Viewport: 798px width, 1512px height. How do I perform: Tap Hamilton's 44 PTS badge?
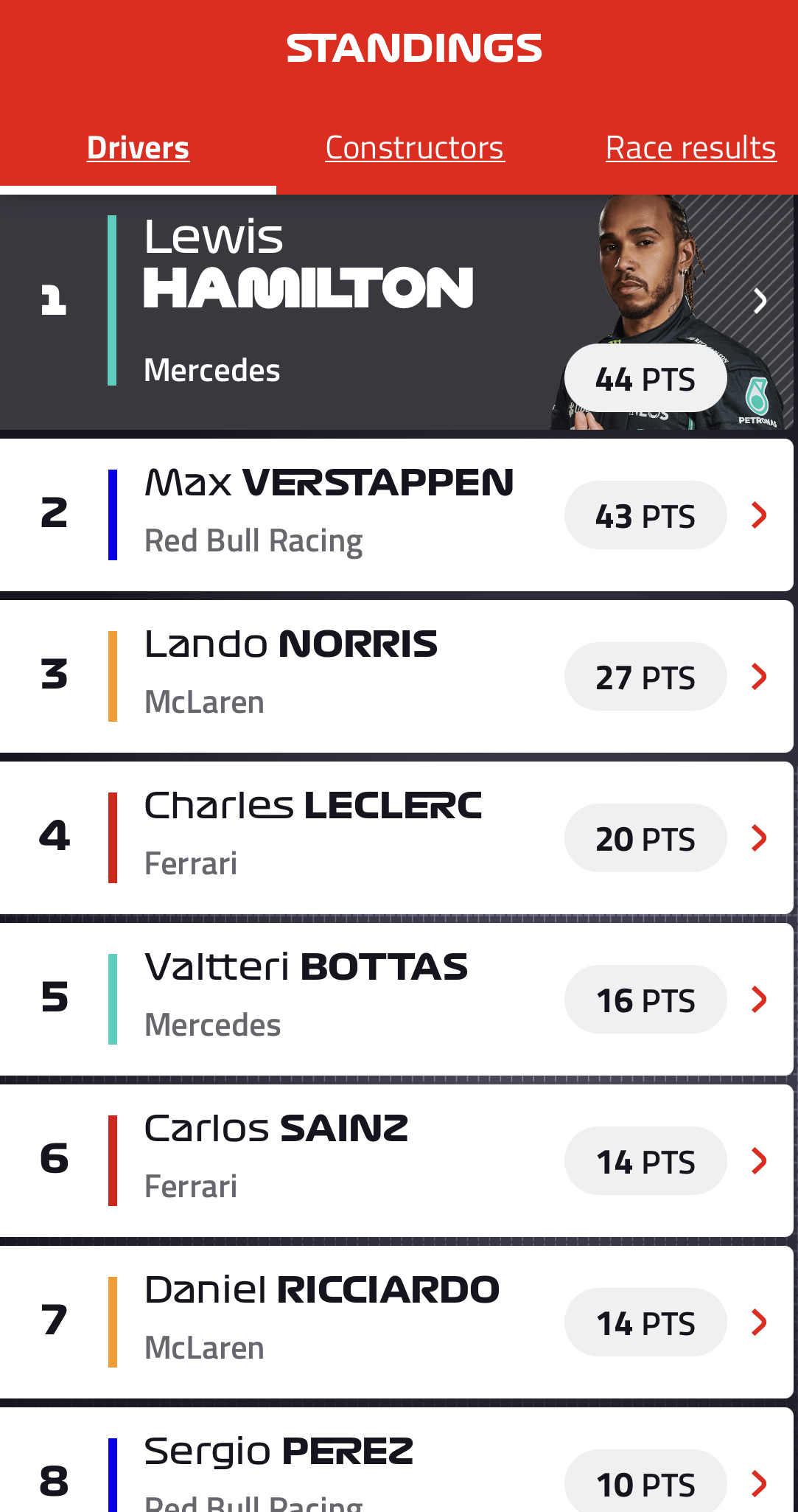click(x=645, y=379)
